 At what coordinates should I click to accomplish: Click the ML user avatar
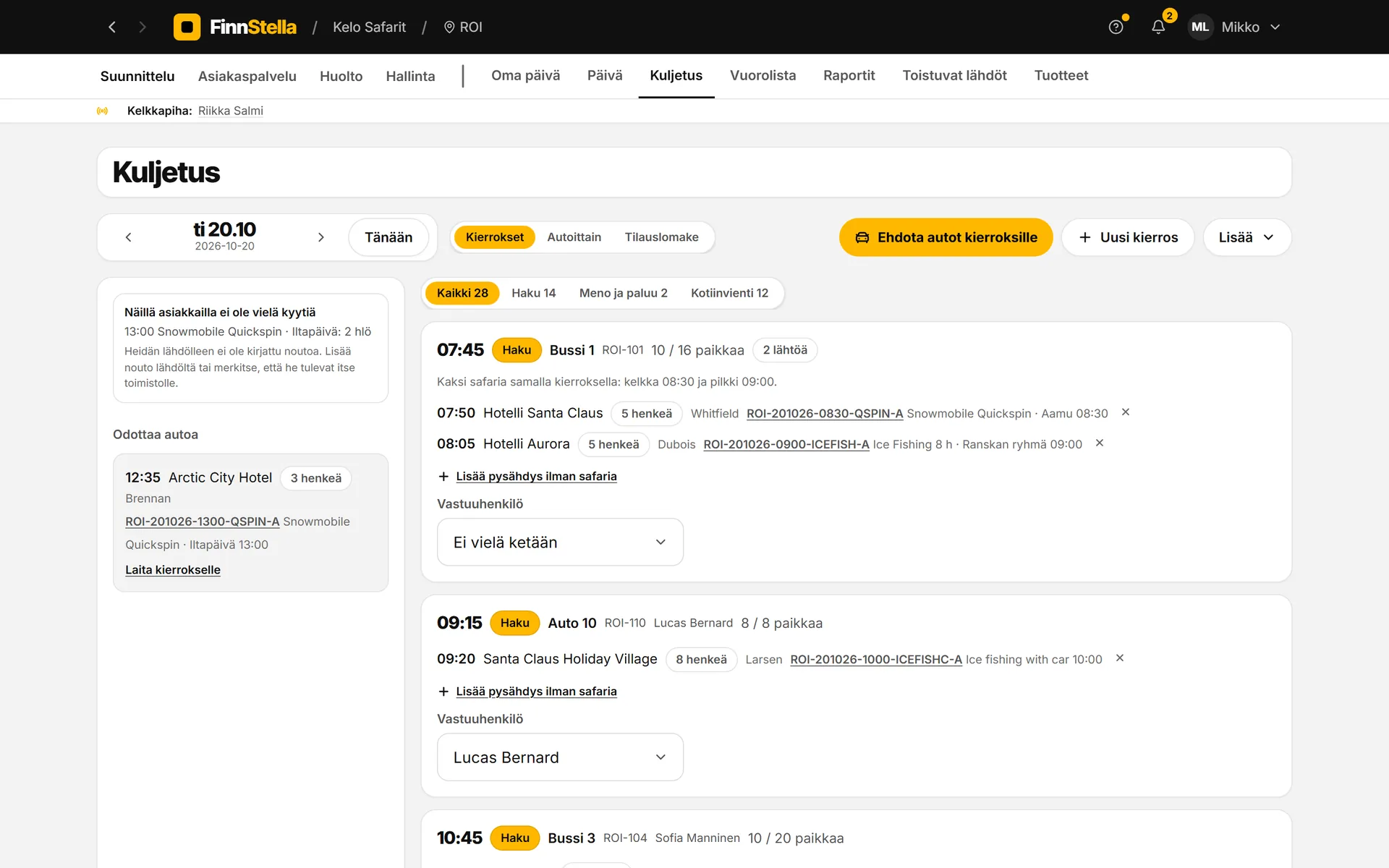click(1200, 27)
